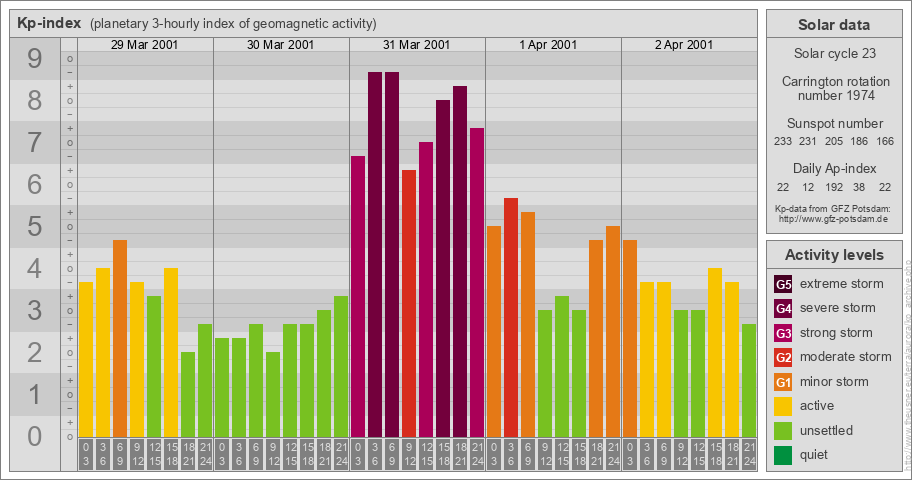The width and height of the screenshot is (912, 480).
Task: Click the 1 Apr 12–15 green bar
Action: pos(562,367)
